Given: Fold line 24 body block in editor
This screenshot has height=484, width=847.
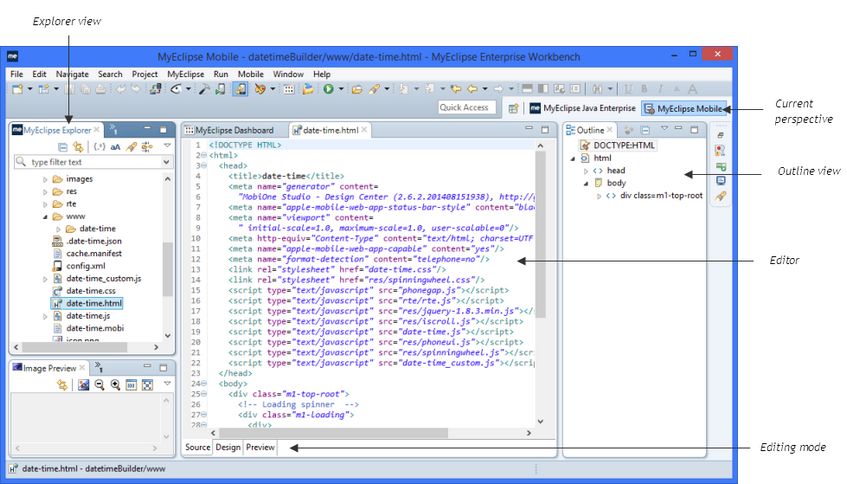Looking at the screenshot, I should pyautogui.click(x=204, y=384).
